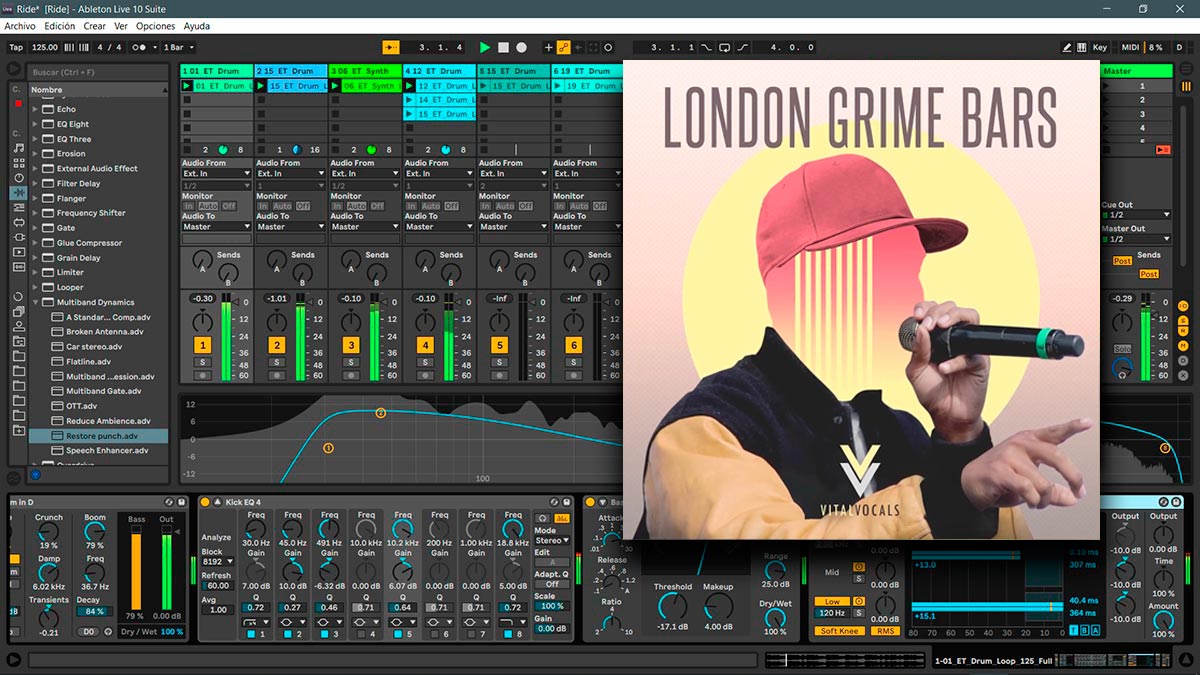Toggle the Loop switch in transport
The width and height of the screenshot is (1200, 675).
pos(725,47)
